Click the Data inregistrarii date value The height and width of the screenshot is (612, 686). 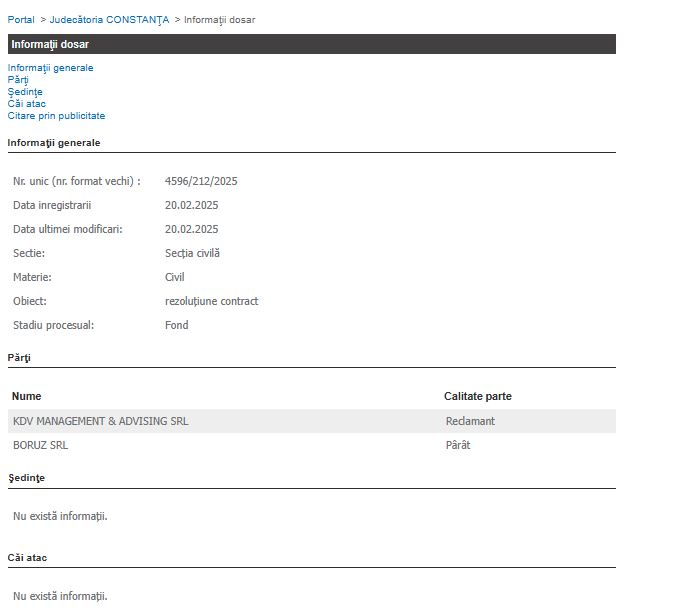191,205
